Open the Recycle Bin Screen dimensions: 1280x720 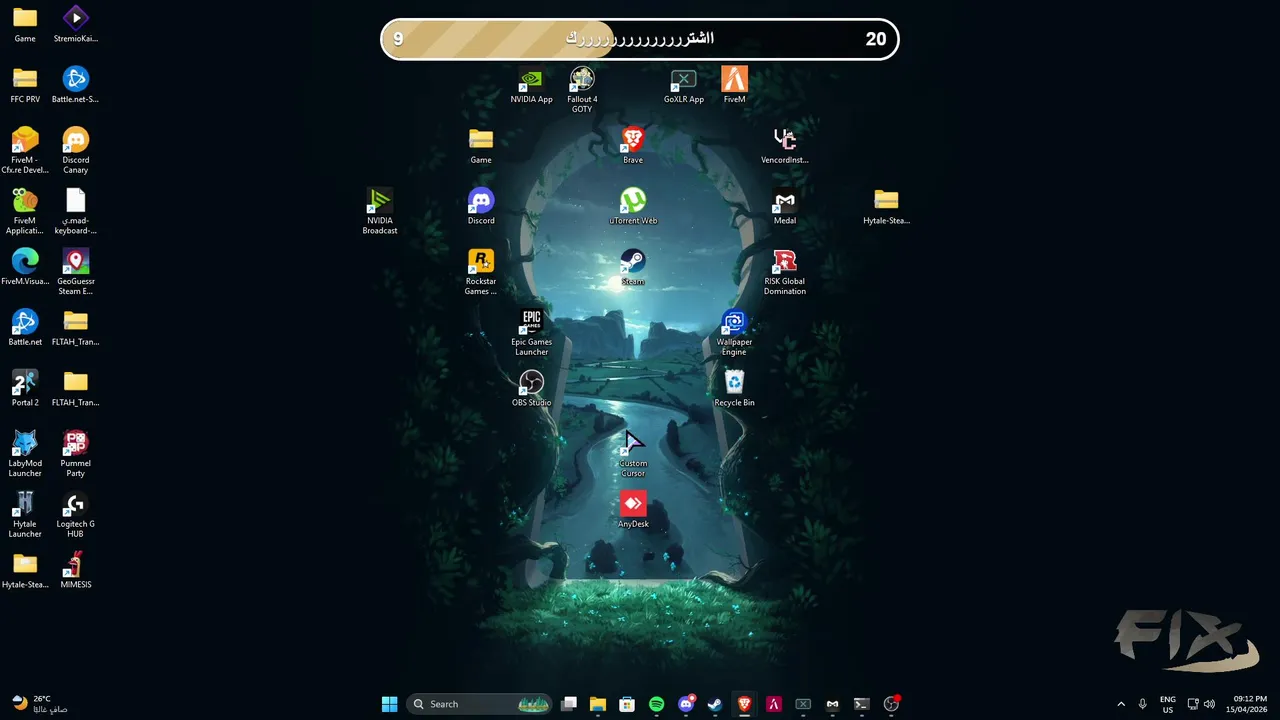[x=734, y=388]
